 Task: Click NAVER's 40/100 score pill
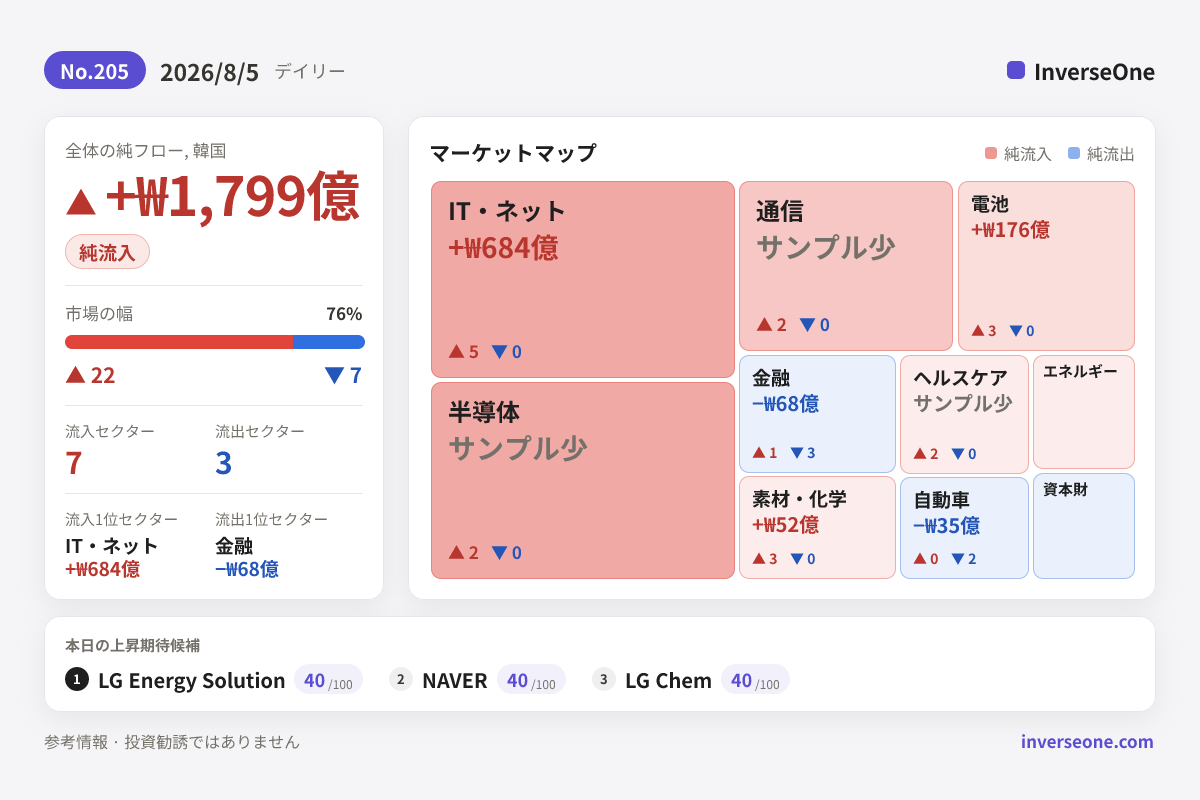click(x=531, y=680)
